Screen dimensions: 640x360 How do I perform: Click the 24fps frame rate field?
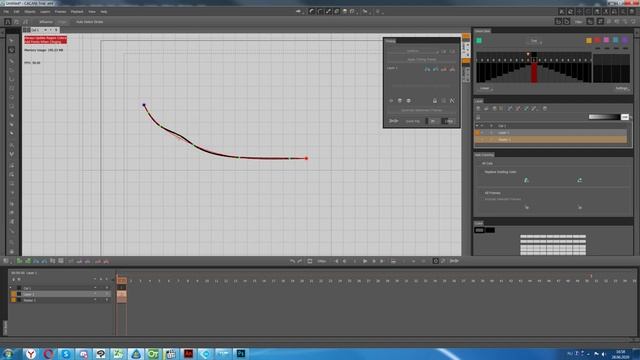pos(322,261)
